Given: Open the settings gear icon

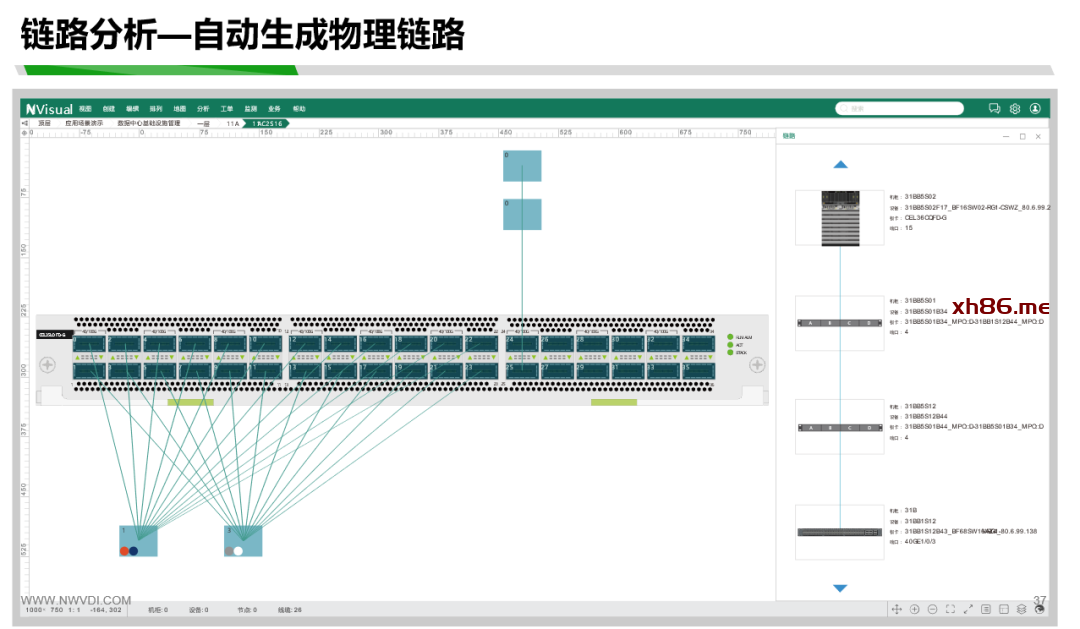Looking at the screenshot, I should click(1015, 108).
